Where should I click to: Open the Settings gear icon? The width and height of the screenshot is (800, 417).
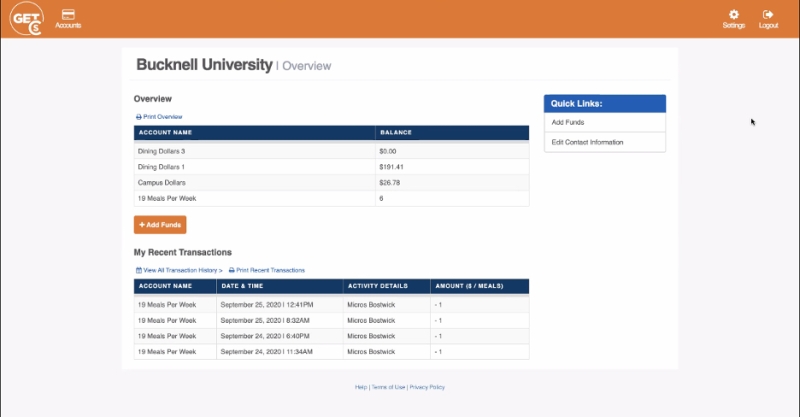pyautogui.click(x=734, y=14)
